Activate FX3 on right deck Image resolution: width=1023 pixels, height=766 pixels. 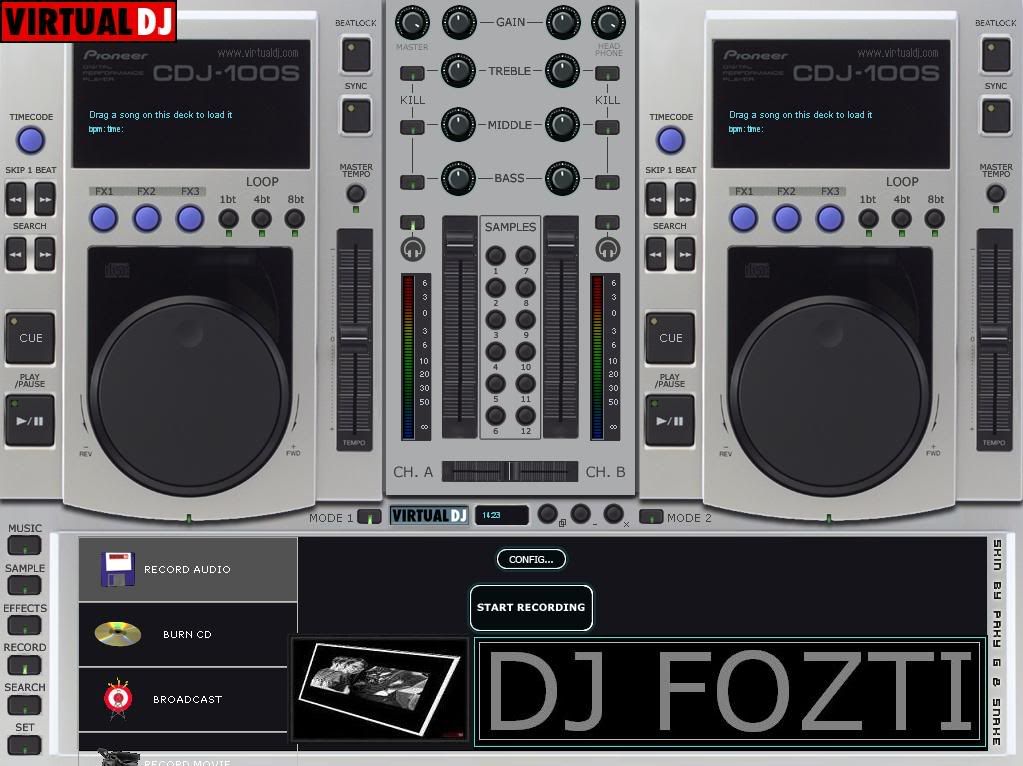830,219
